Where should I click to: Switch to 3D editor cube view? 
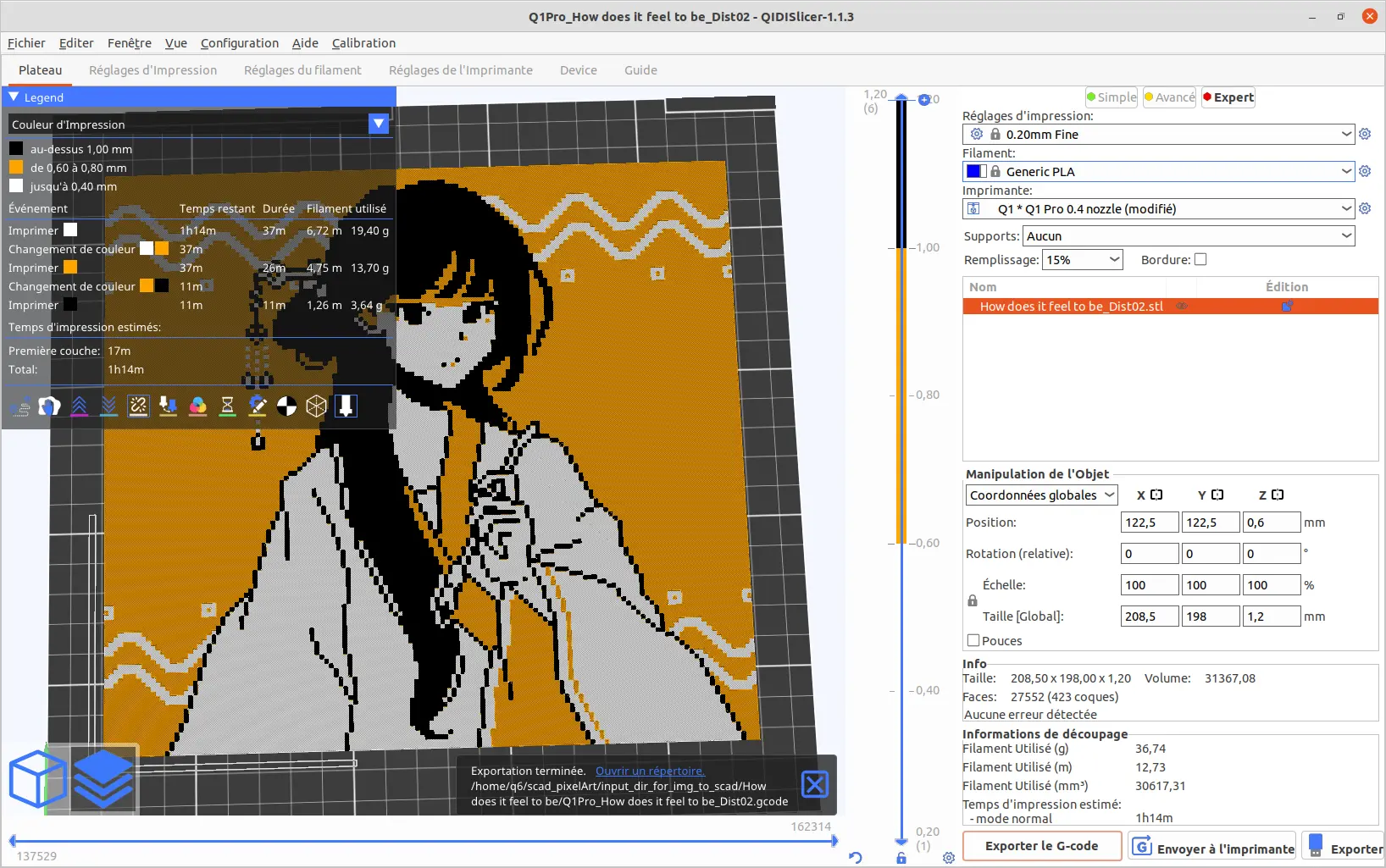[x=37, y=778]
